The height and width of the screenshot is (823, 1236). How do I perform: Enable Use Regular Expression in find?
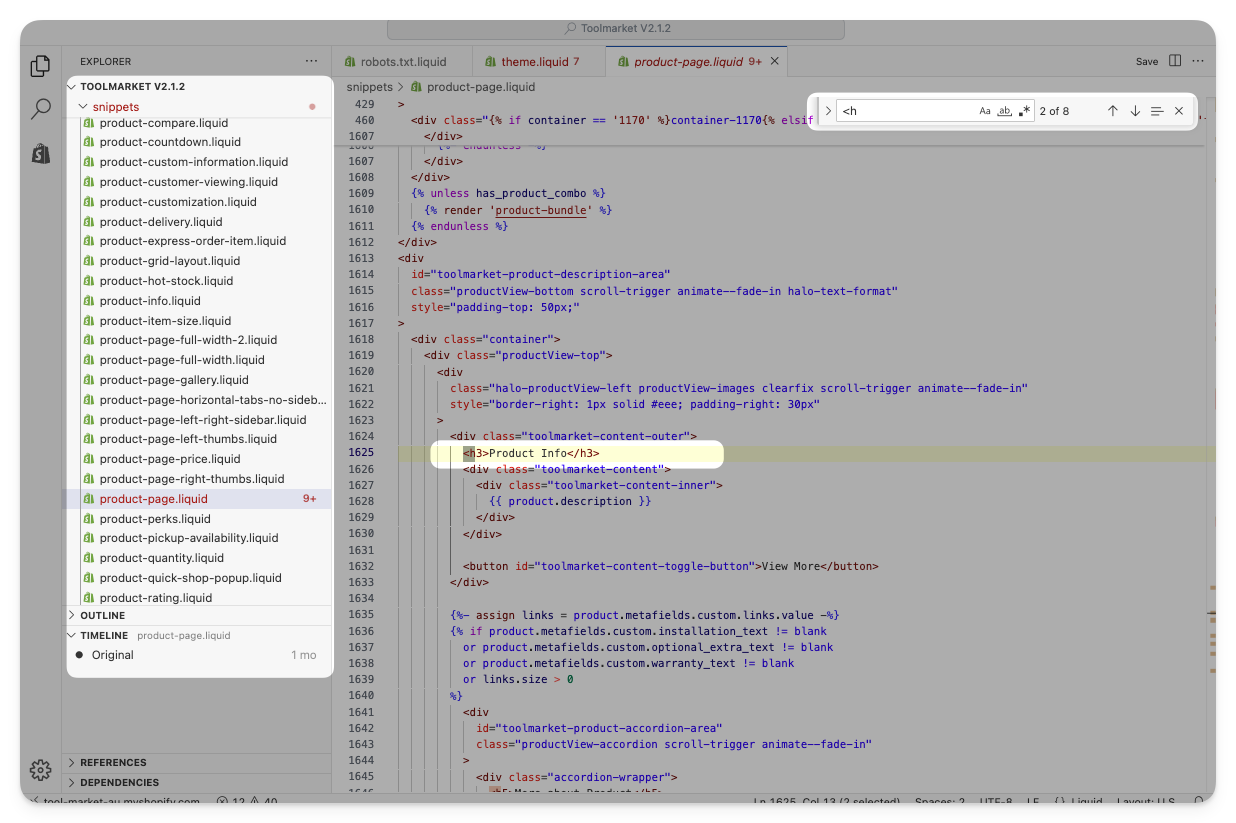click(x=1024, y=111)
